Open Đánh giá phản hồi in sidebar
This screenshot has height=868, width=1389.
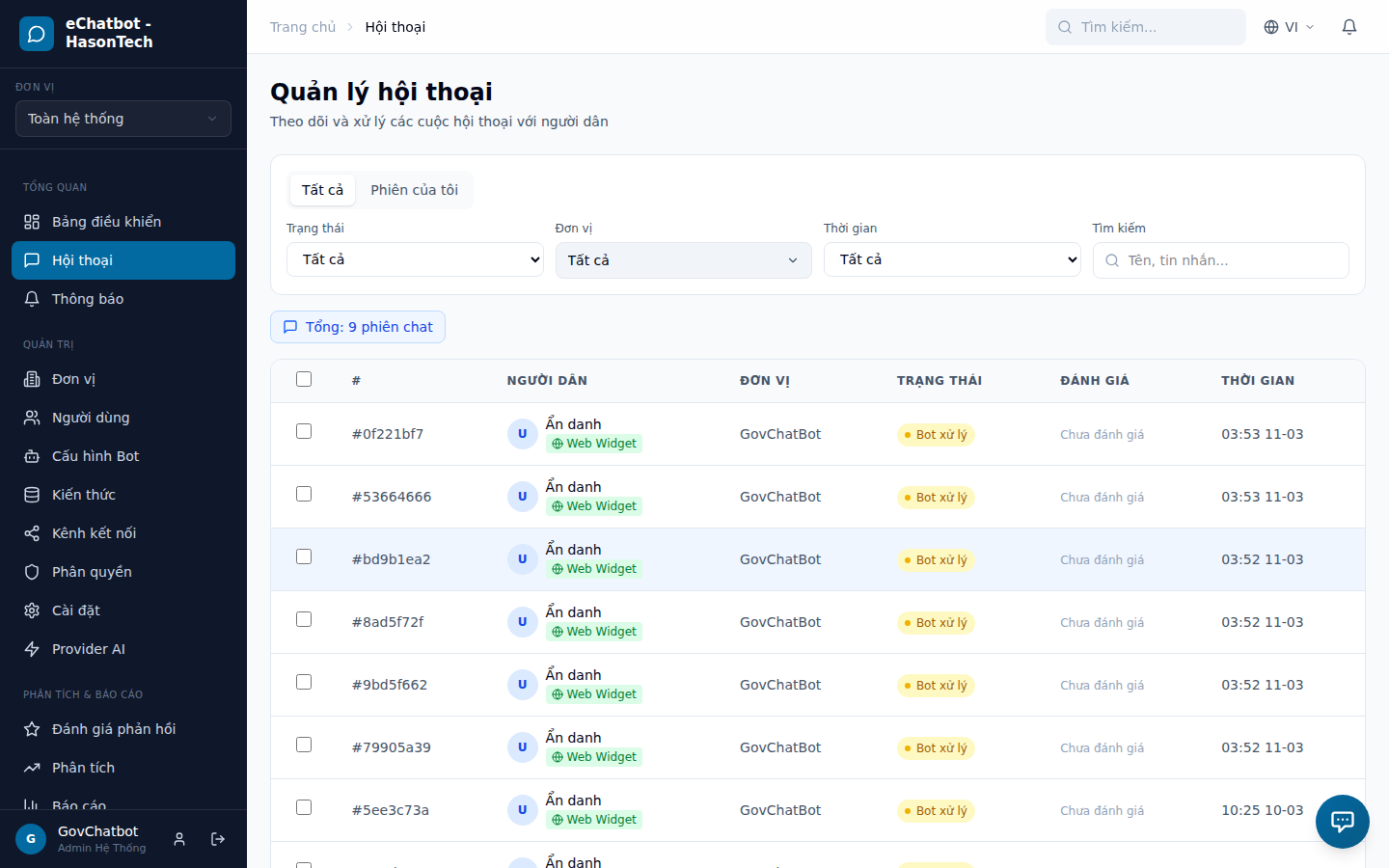[x=113, y=729]
